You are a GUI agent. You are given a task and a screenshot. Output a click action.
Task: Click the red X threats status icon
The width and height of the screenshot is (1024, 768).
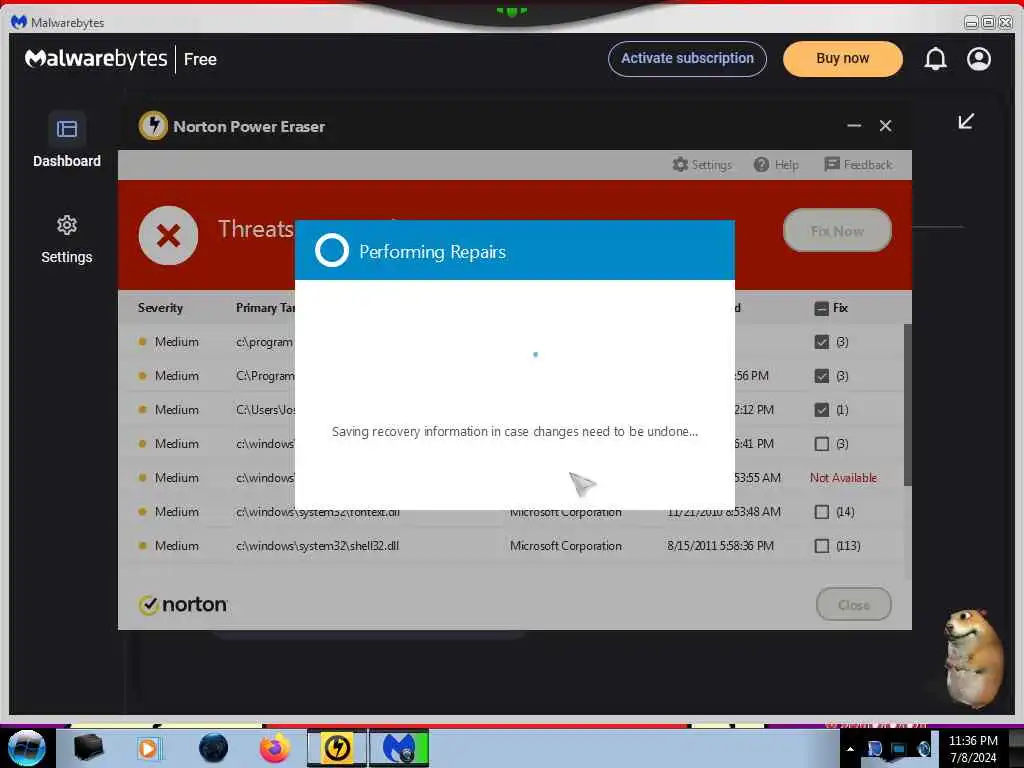tap(168, 235)
